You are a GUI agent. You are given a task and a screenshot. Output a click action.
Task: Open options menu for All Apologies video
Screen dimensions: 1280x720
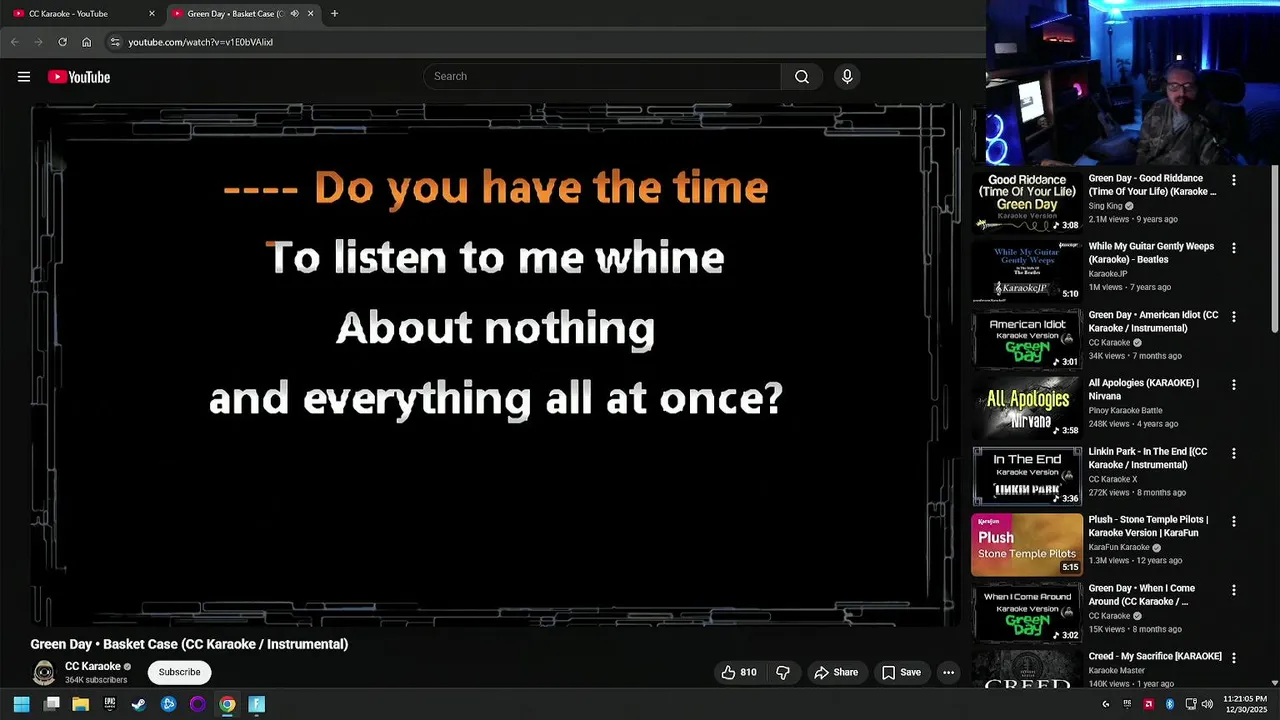(1233, 384)
